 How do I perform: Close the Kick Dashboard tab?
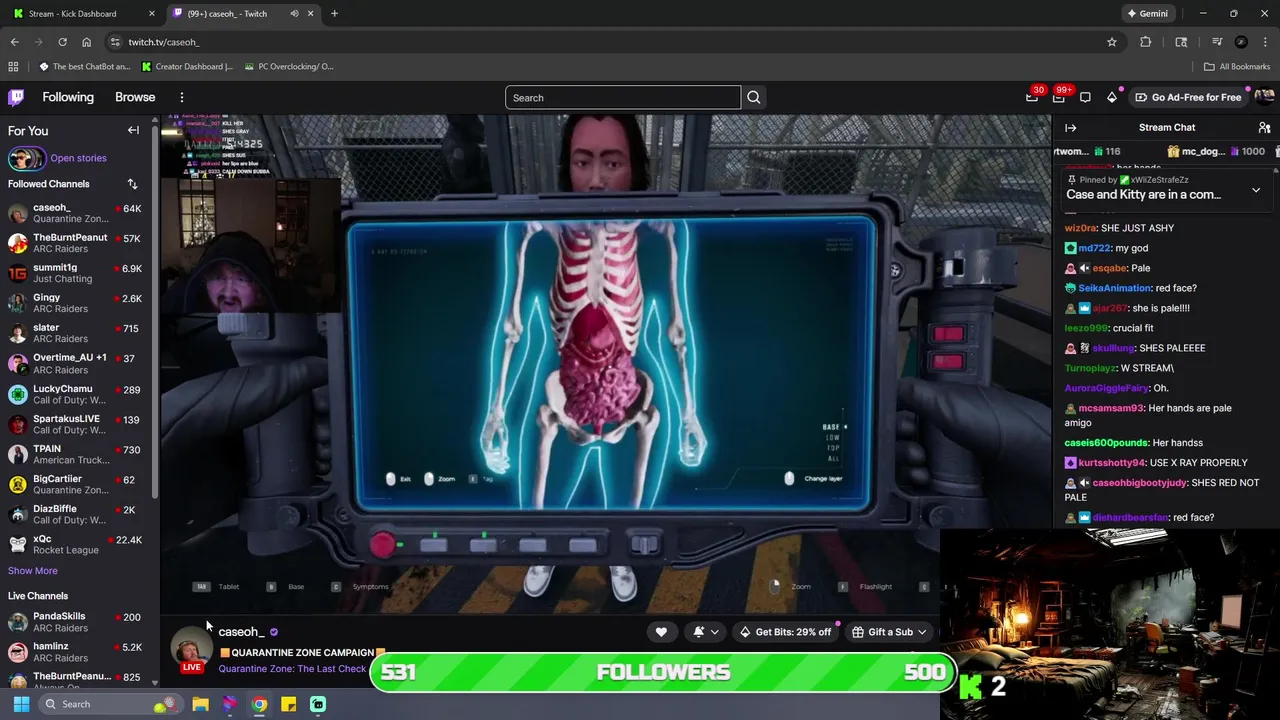click(152, 14)
